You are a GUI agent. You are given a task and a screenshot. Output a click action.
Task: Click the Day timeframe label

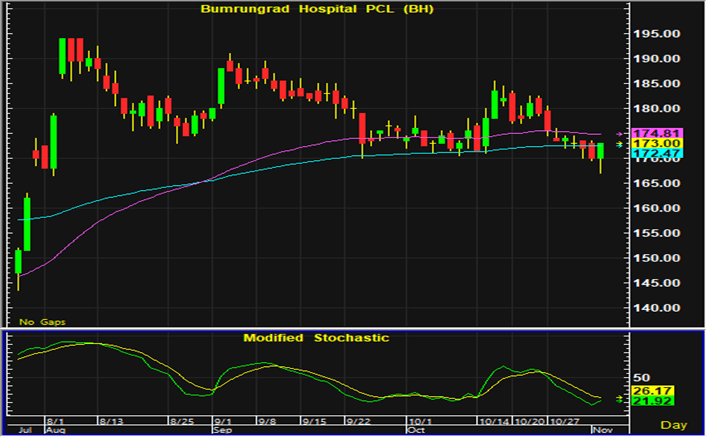677,426
